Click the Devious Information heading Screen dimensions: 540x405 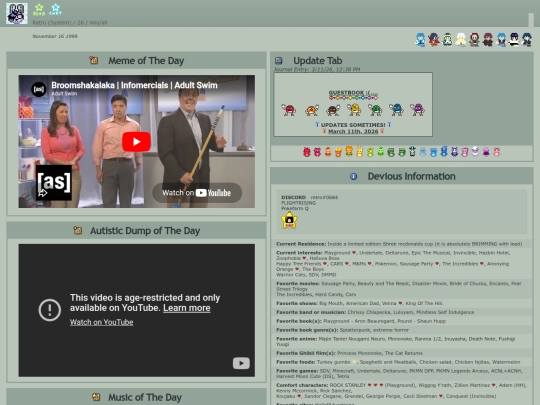click(412, 176)
